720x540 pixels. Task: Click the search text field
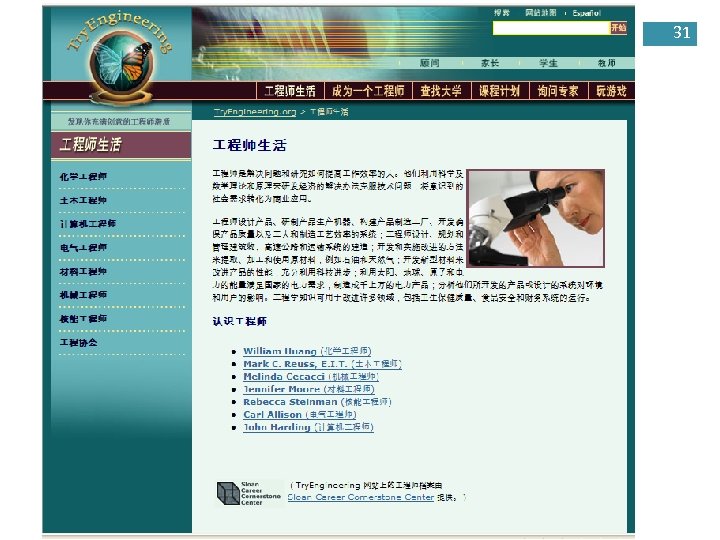click(551, 28)
